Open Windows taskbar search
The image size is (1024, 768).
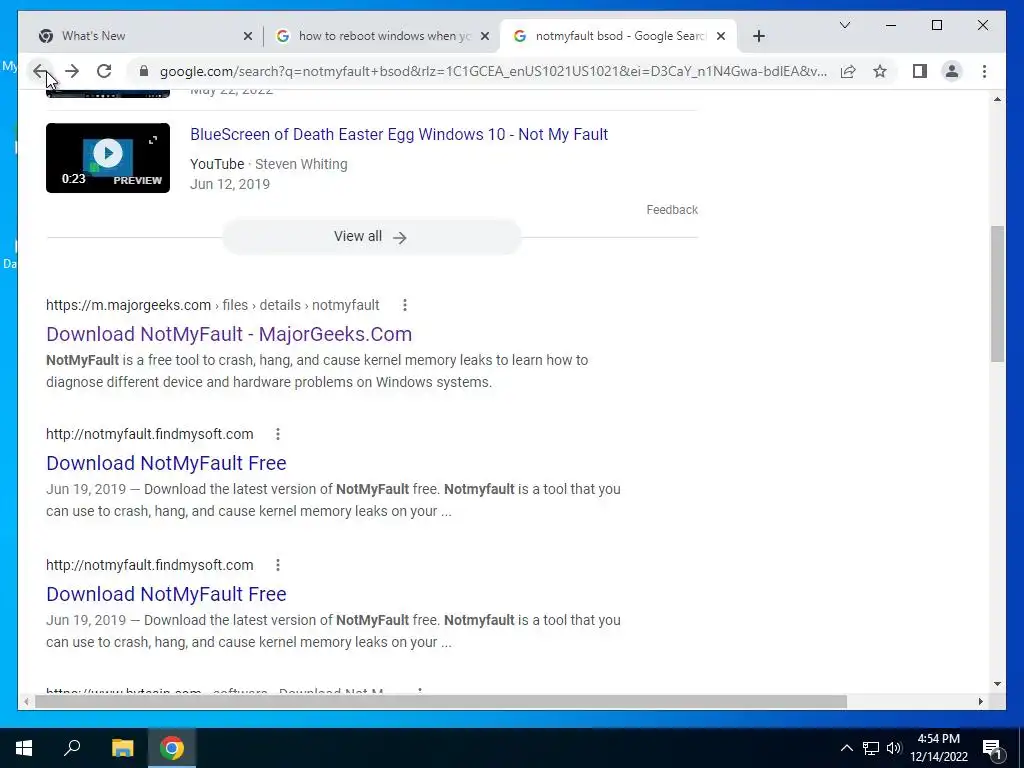pos(72,748)
